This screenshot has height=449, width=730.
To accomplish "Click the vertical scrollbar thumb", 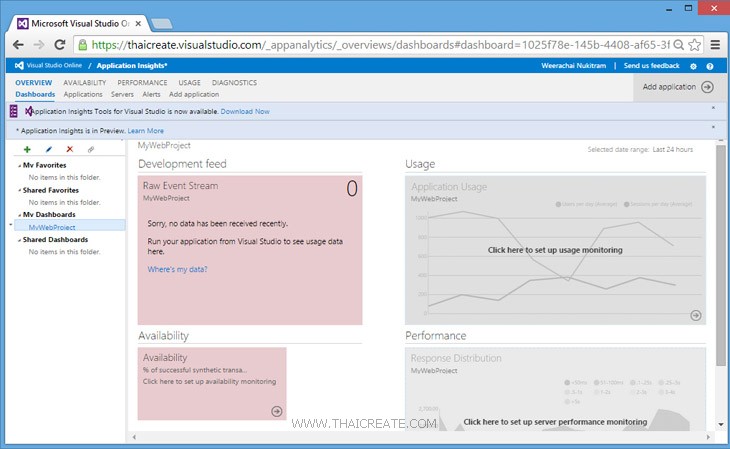I will coord(721,255).
